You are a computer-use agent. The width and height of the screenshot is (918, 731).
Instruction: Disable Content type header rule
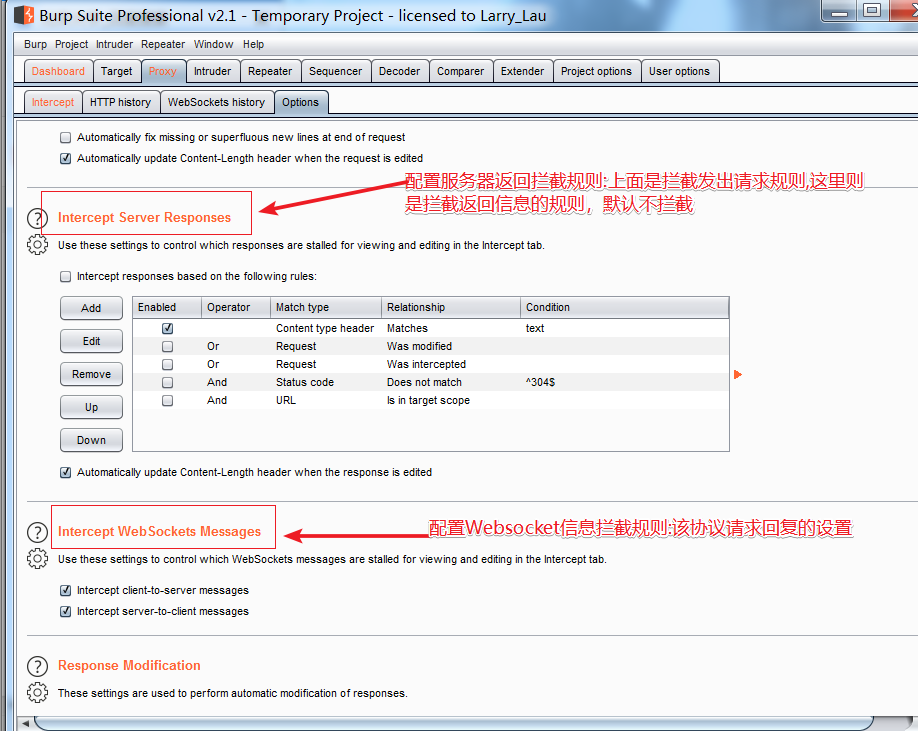click(x=167, y=328)
